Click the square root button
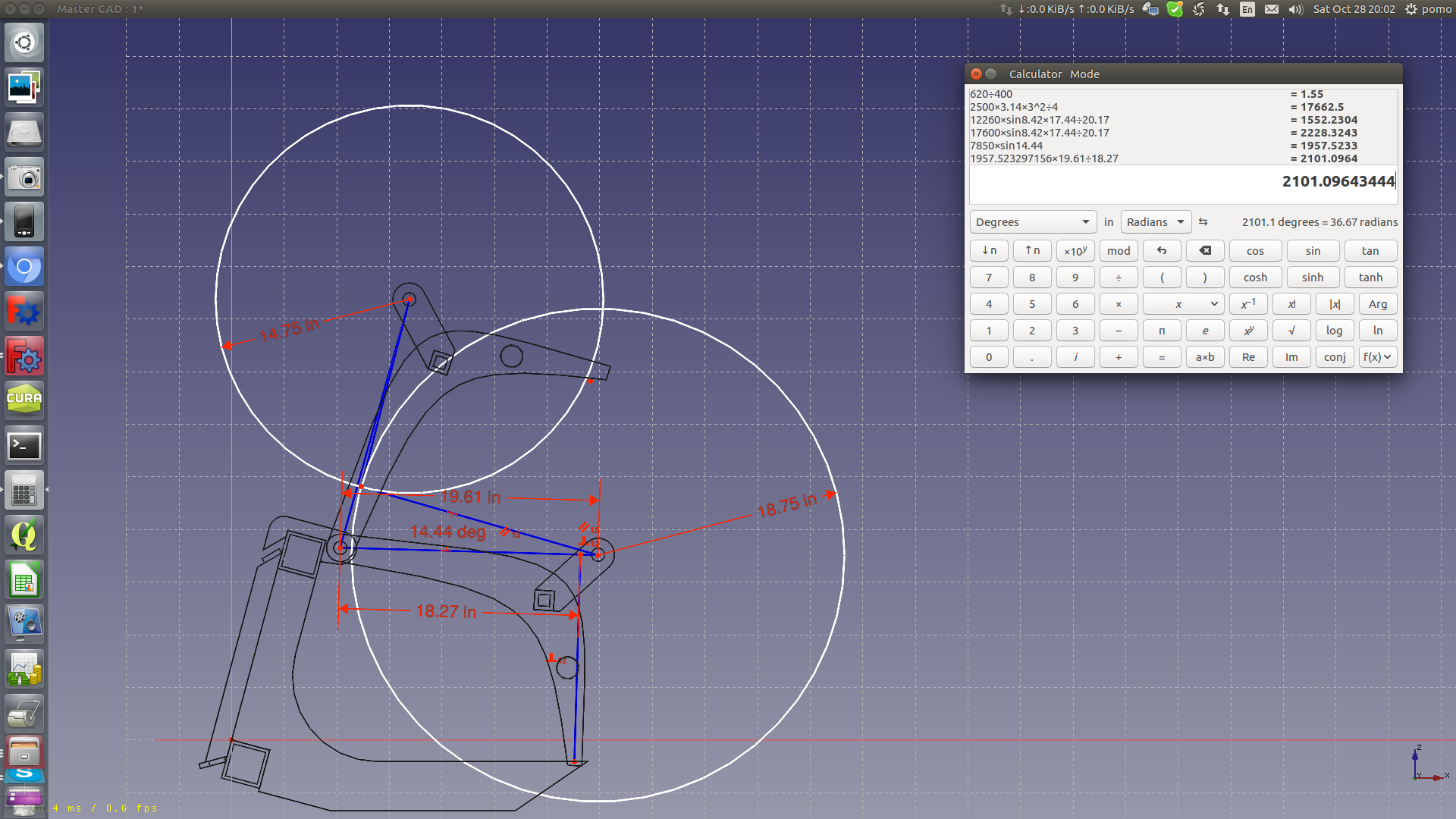The width and height of the screenshot is (1456, 819). [x=1291, y=331]
